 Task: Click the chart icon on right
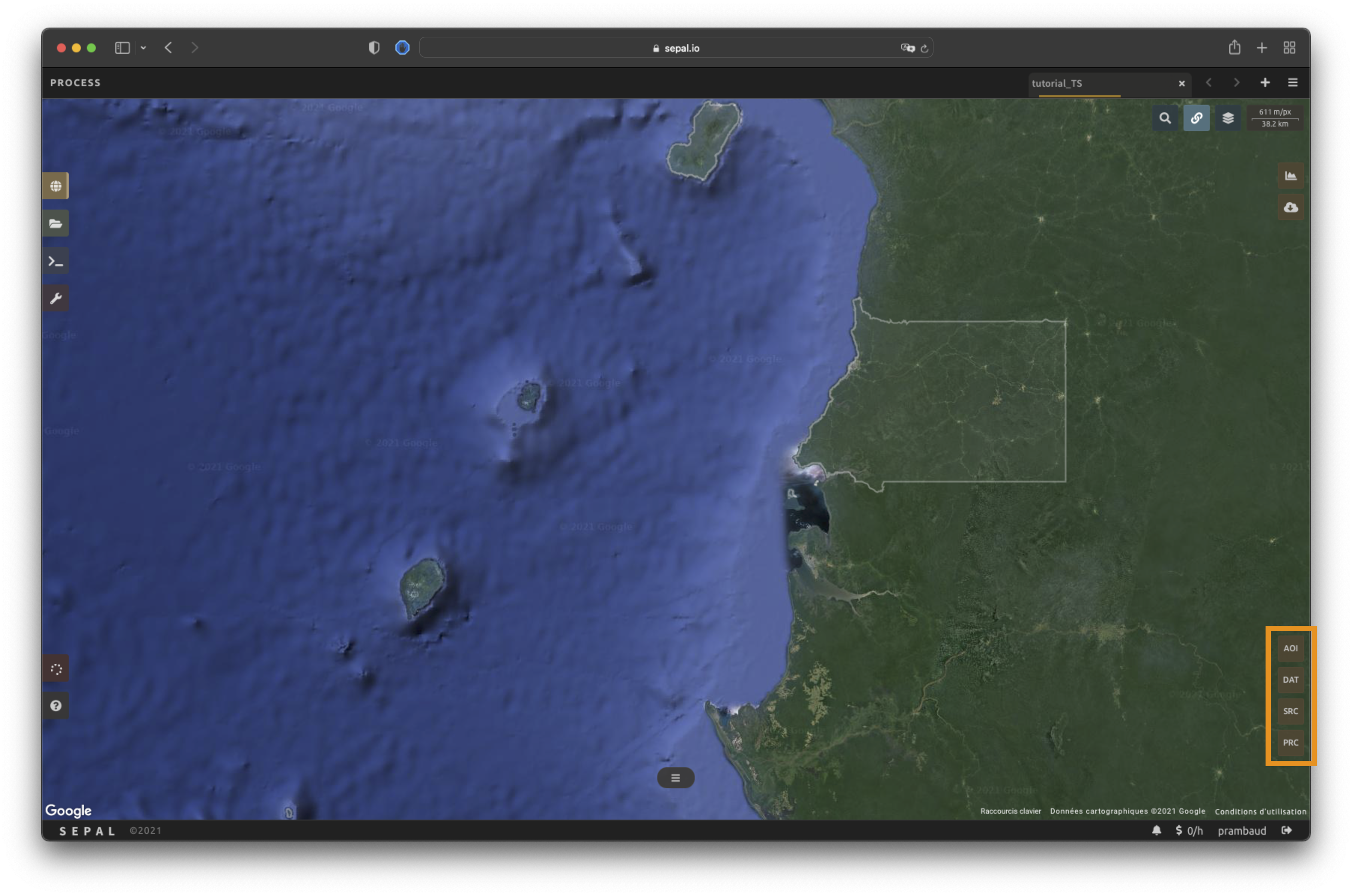point(1290,176)
